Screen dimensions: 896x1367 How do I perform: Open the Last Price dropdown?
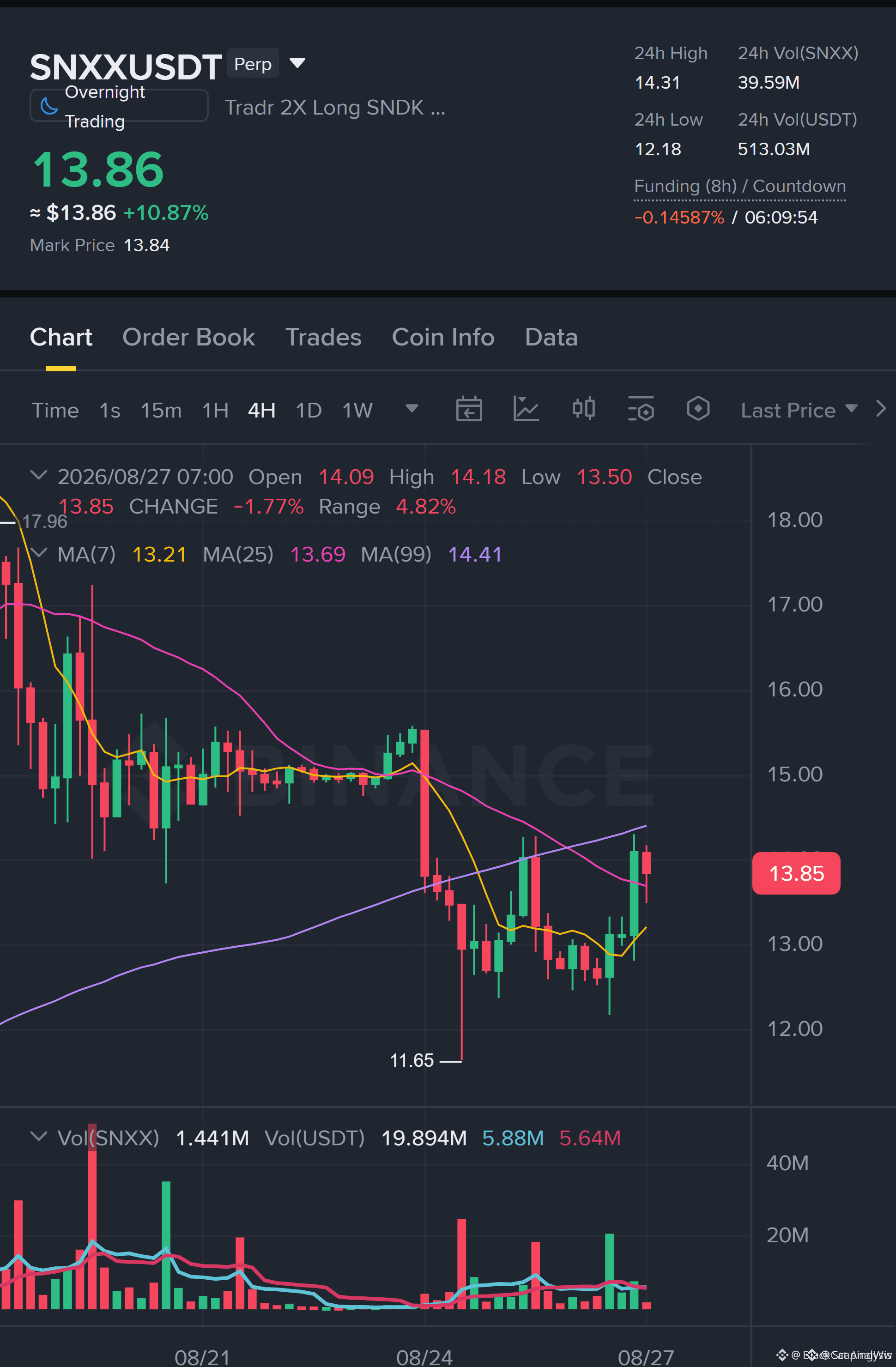(x=799, y=410)
